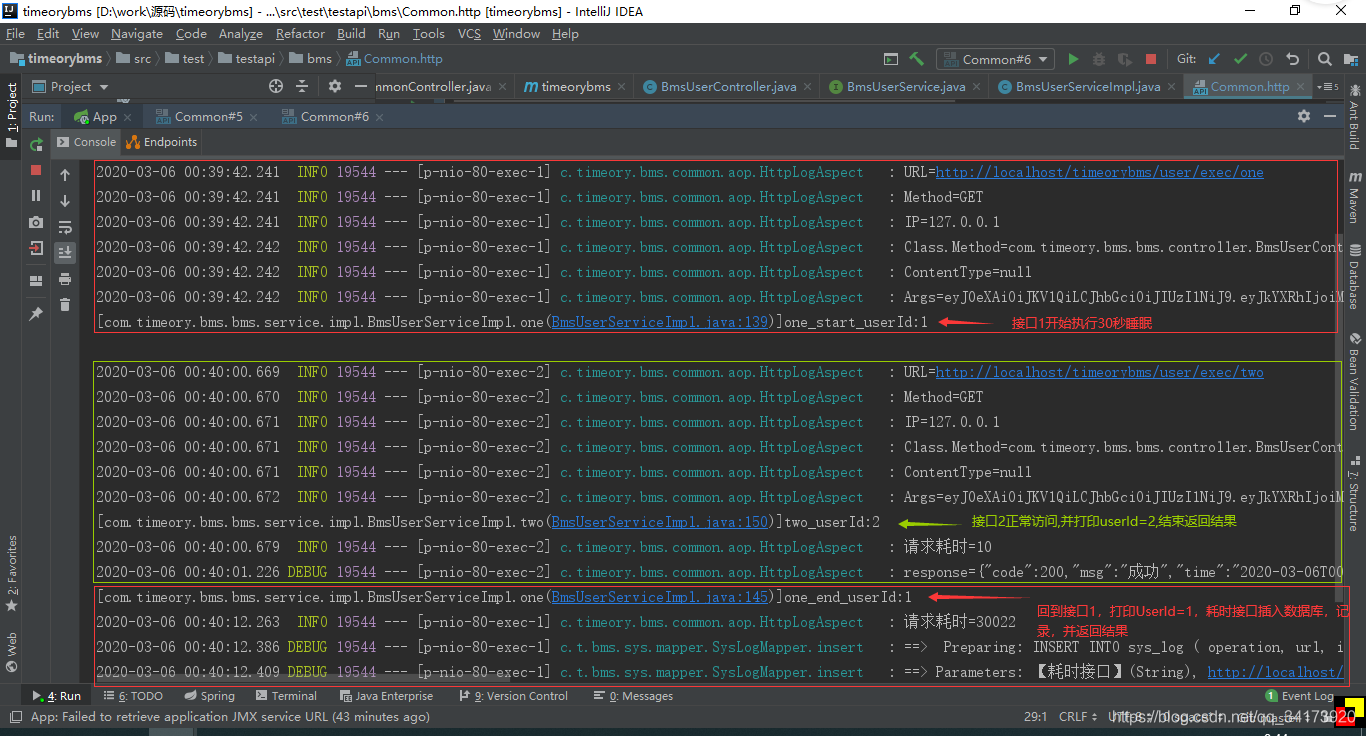1366x736 pixels.
Task: Switch to the BmsUserService.java tab
Action: (906, 87)
